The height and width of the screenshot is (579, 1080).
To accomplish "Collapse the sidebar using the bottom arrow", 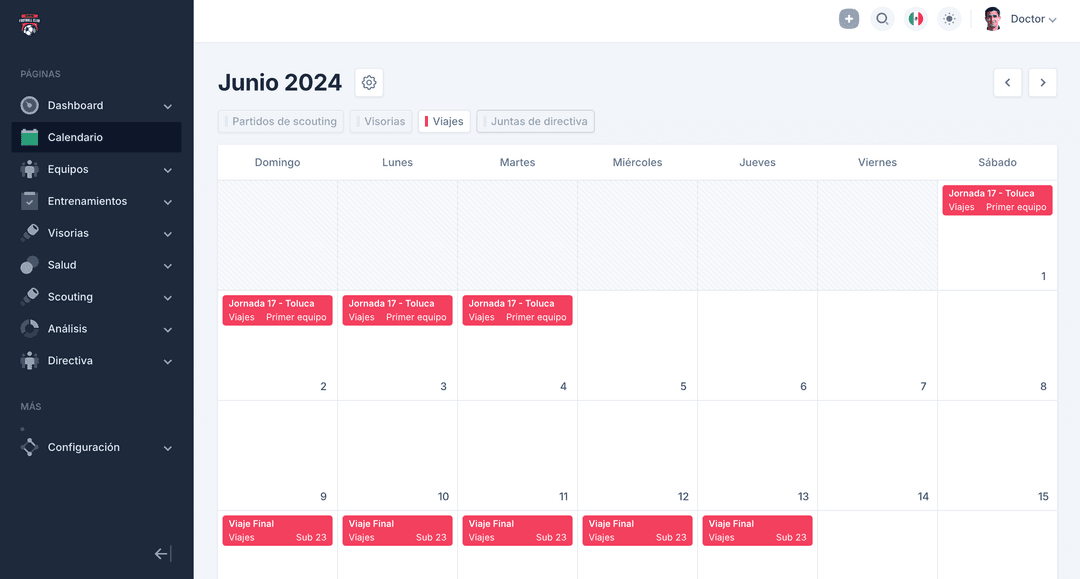I will click(x=161, y=553).
